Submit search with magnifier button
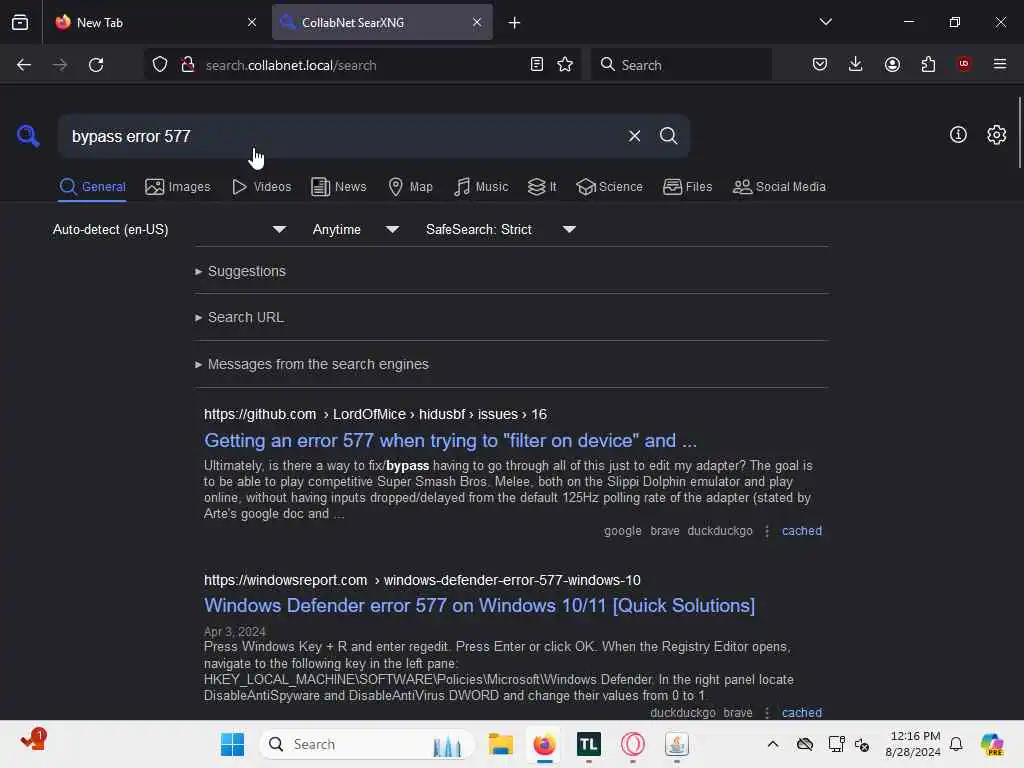 tap(668, 136)
